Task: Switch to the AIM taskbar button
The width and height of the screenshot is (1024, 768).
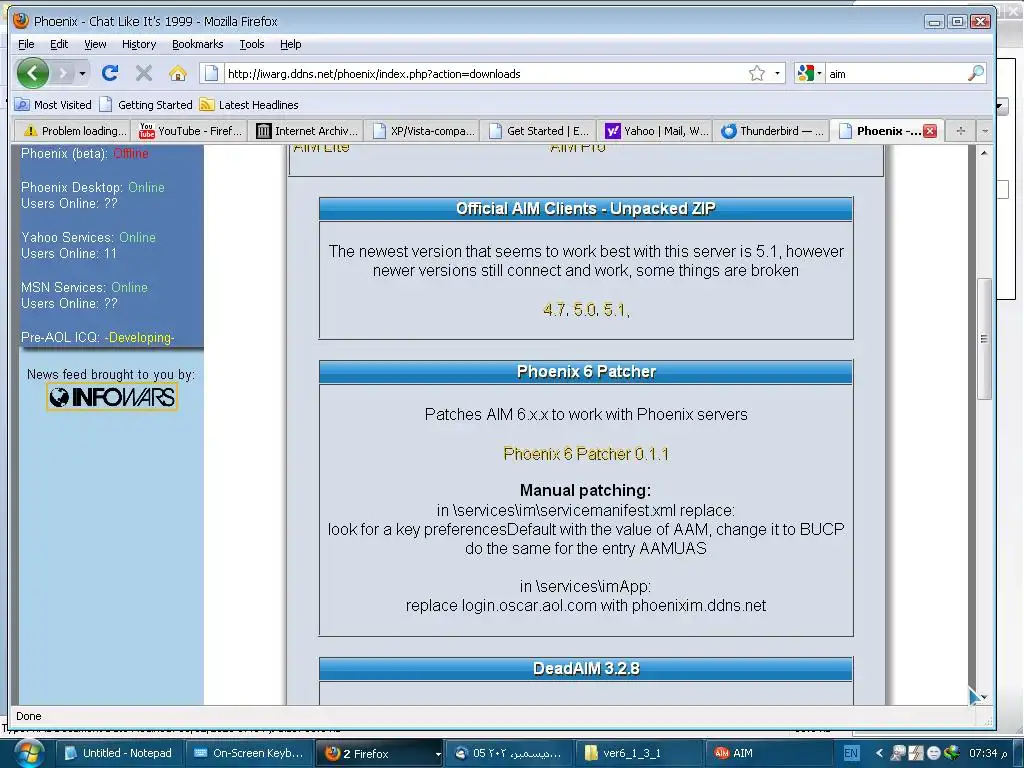Action: [768, 753]
